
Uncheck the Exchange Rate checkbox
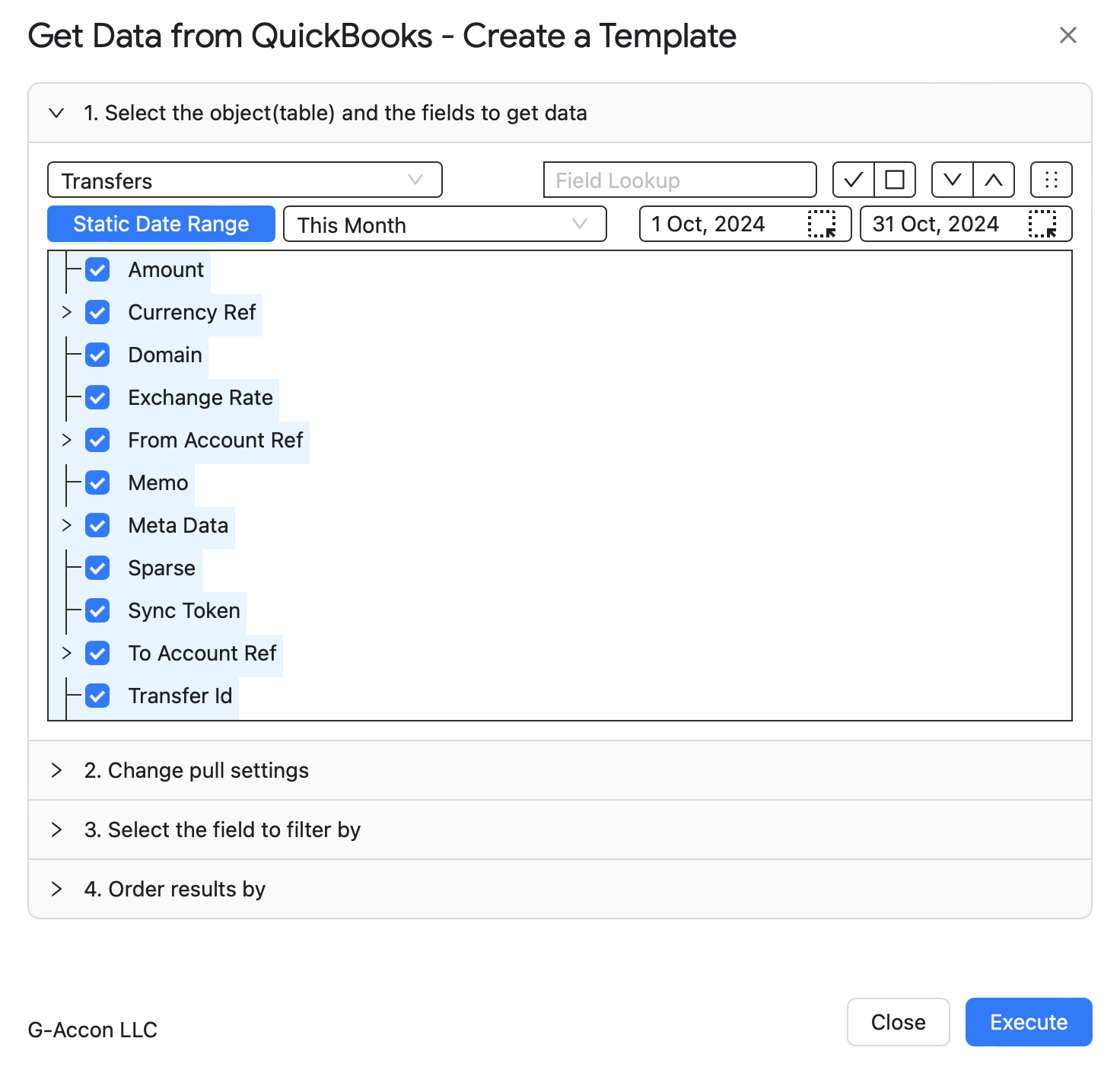(x=97, y=397)
